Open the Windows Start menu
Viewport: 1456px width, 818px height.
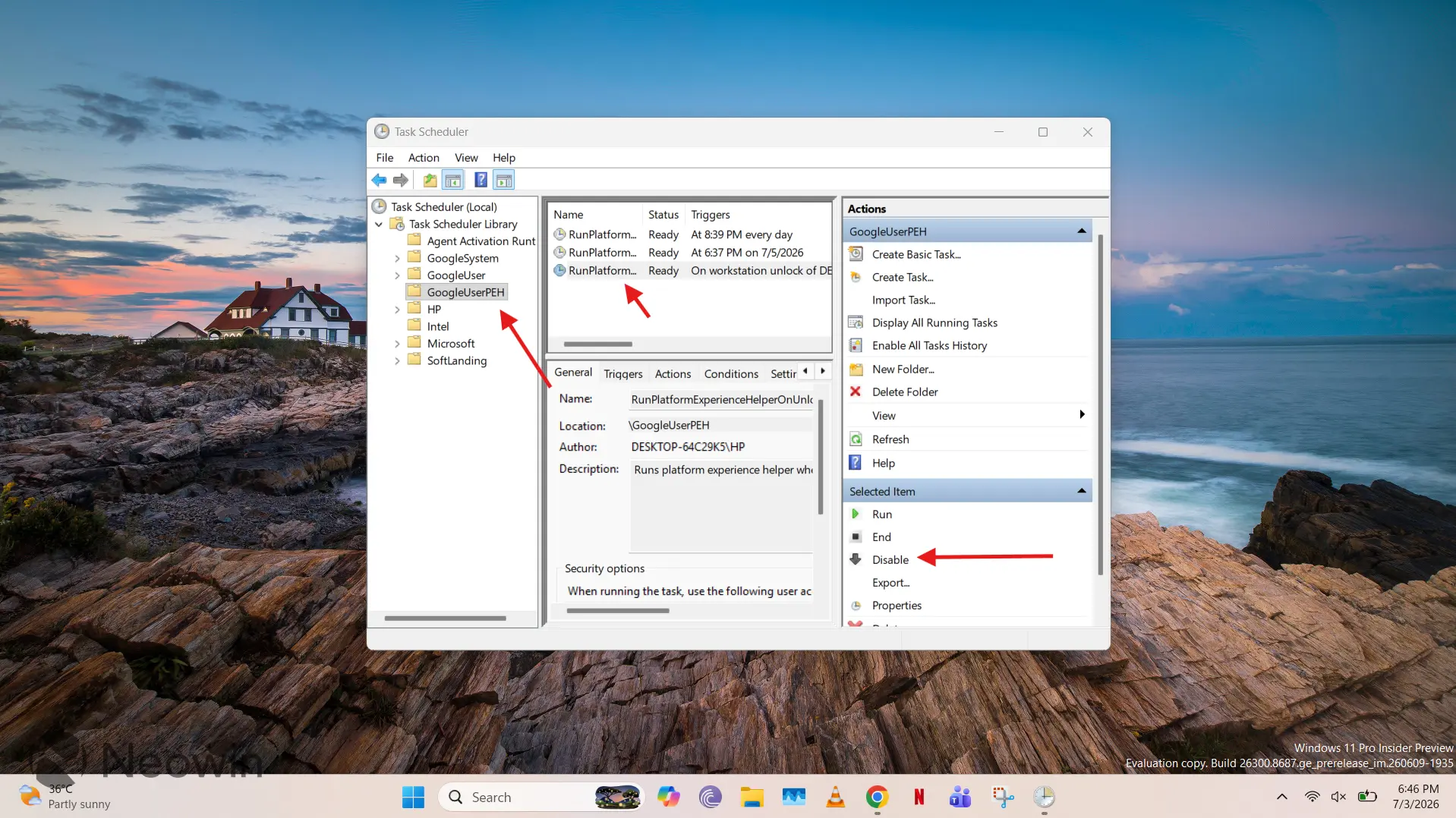(x=413, y=797)
